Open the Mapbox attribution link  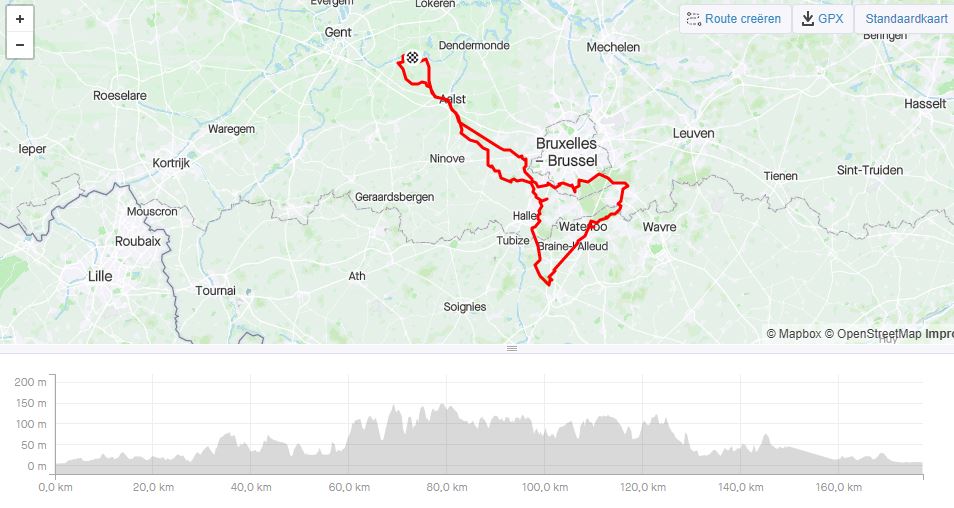(x=793, y=333)
